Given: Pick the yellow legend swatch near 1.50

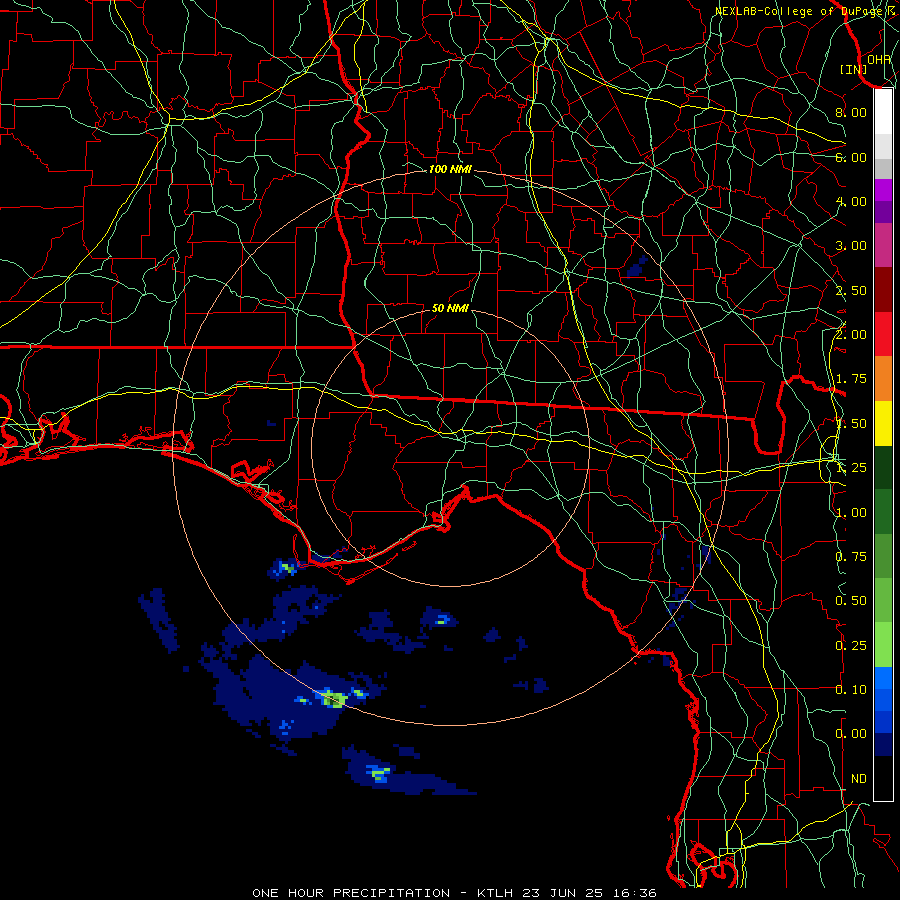Looking at the screenshot, I should pos(883,423).
